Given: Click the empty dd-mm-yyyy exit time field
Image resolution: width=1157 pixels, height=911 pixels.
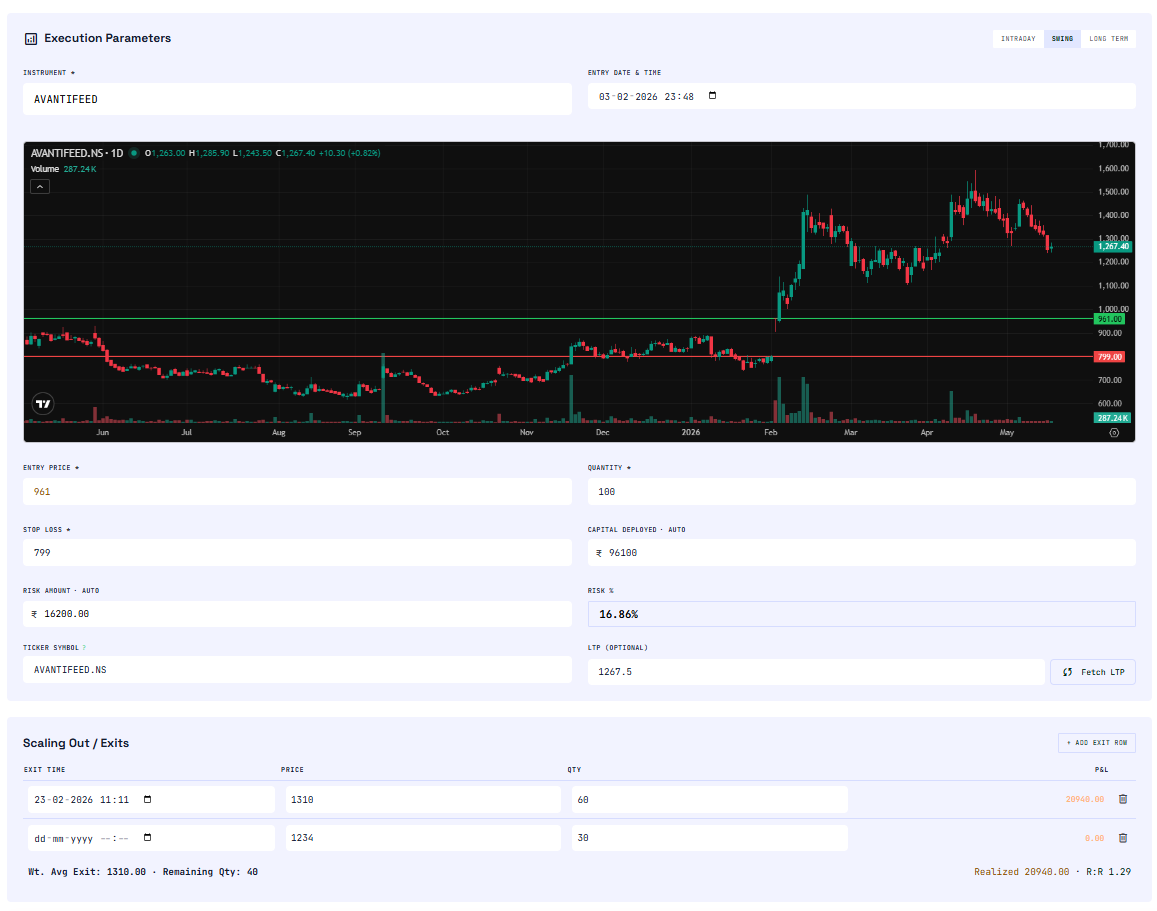Looking at the screenshot, I should pyautogui.click(x=151, y=838).
